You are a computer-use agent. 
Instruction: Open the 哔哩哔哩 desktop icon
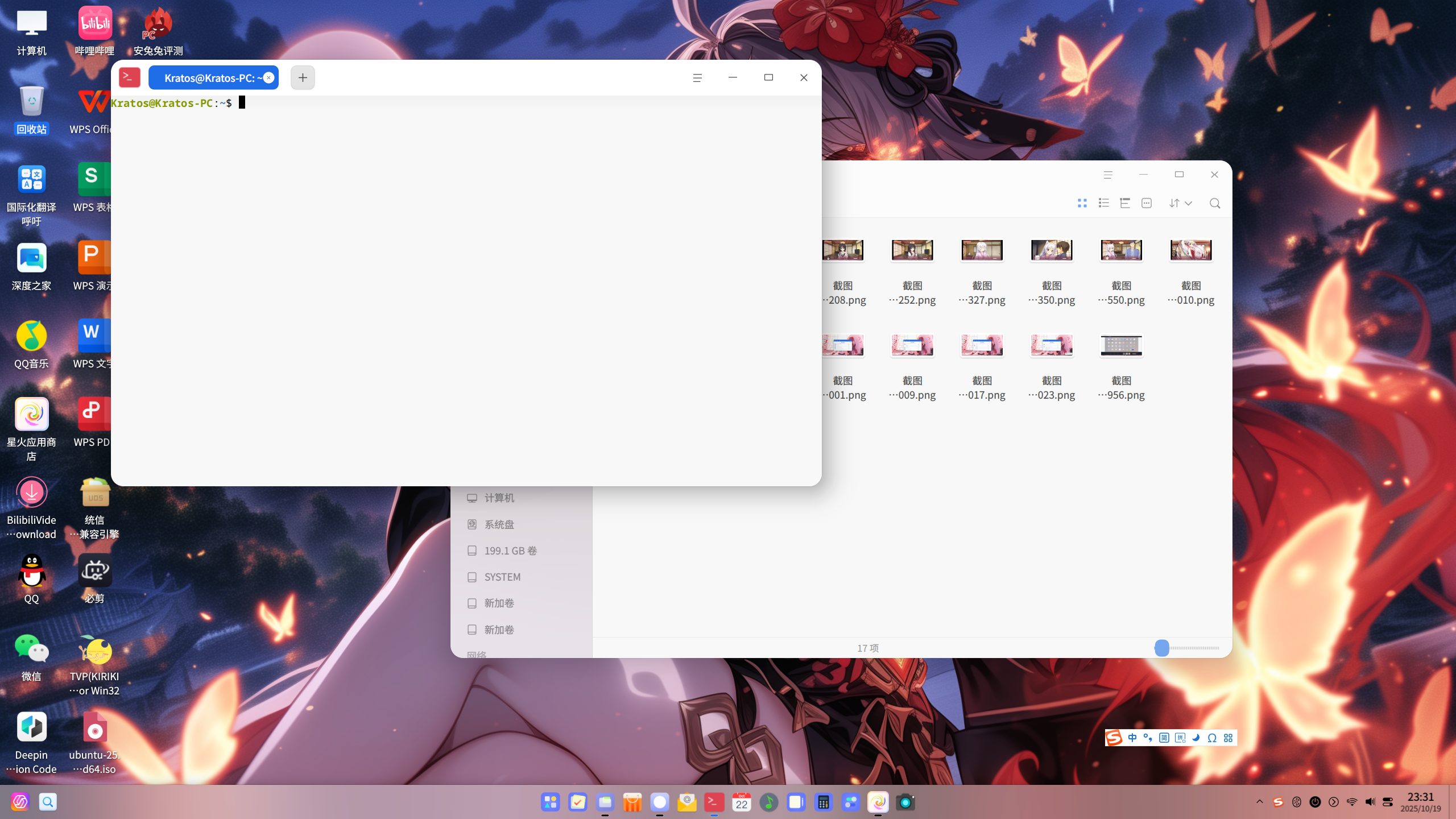pos(95,31)
